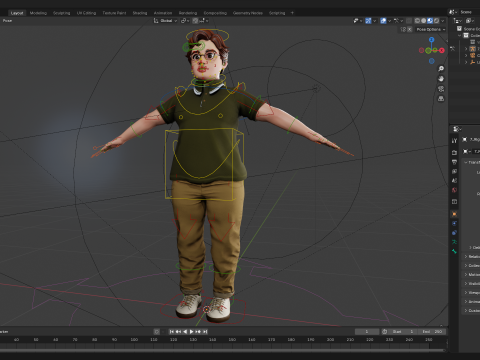Open the gizmo options dropdown arrow
This screenshot has width=480, height=360.
coord(374,21)
